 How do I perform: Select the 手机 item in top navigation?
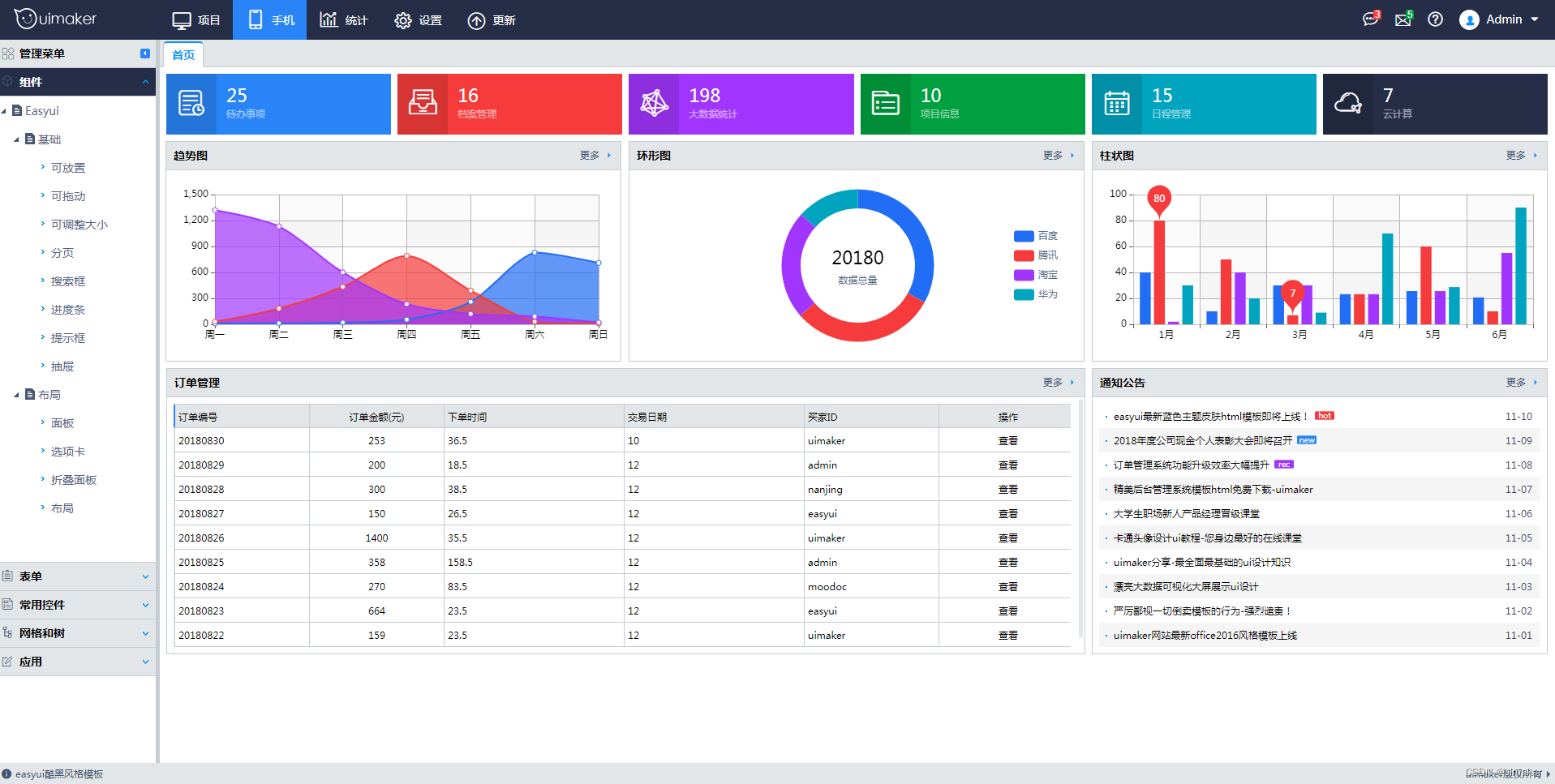pyautogui.click(x=269, y=19)
